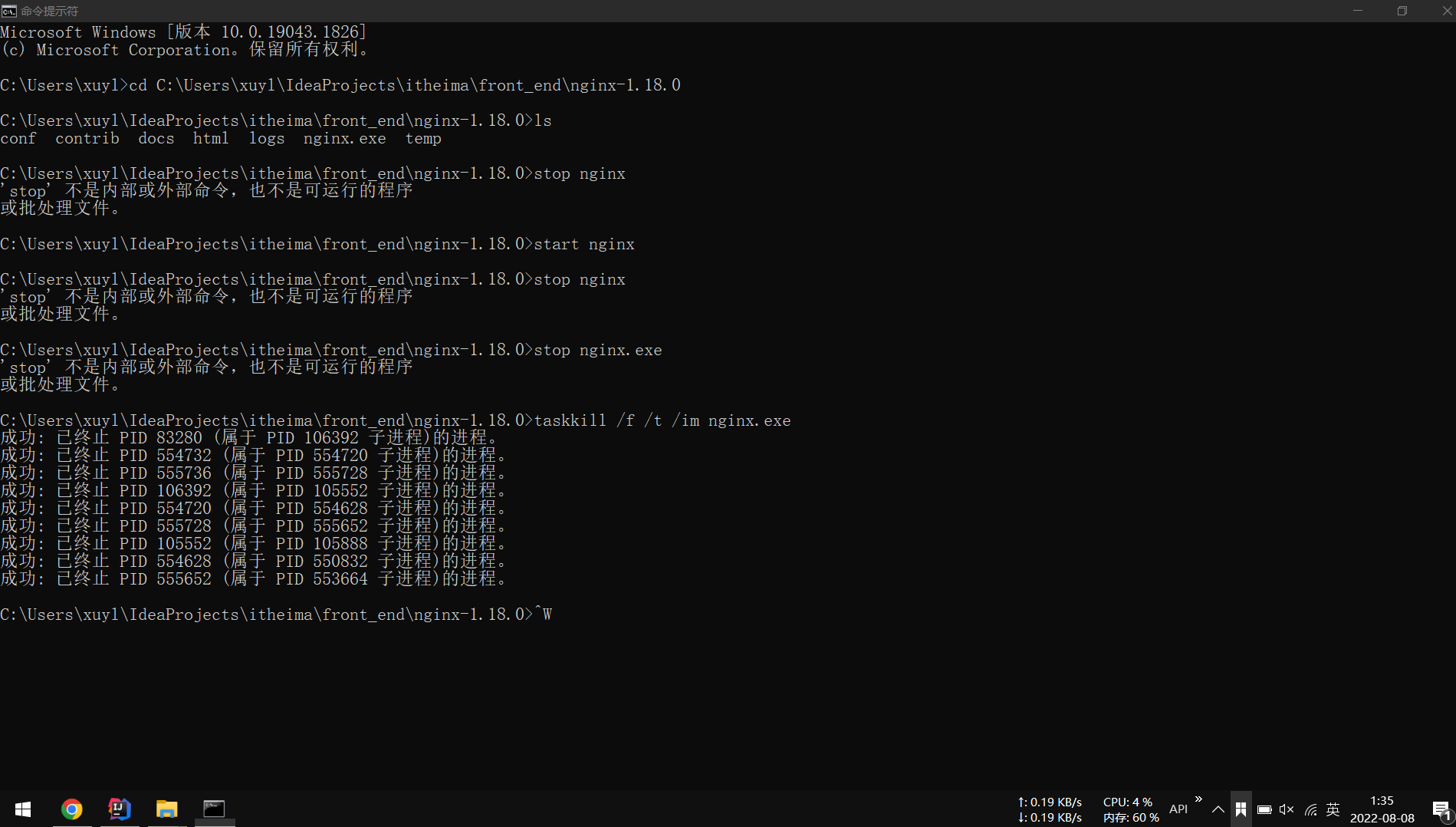Open the notification action center
Image resolution: width=1456 pixels, height=827 pixels.
1441,809
